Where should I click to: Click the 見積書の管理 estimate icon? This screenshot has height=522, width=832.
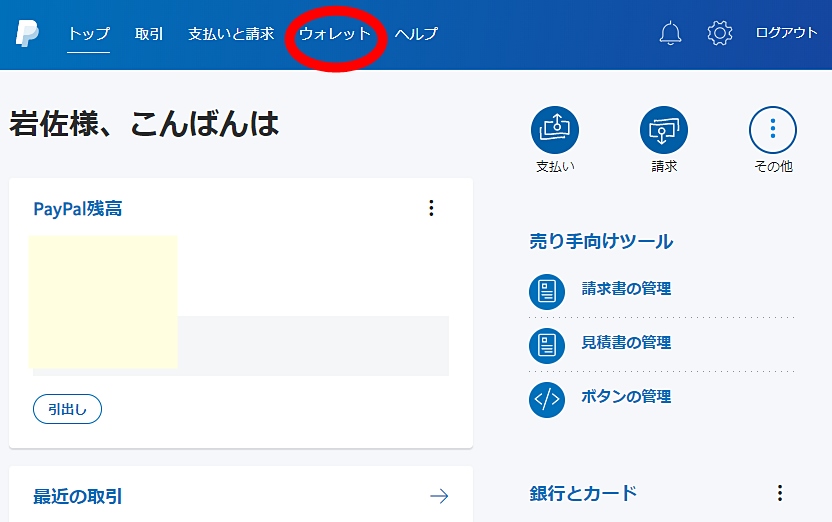point(546,345)
